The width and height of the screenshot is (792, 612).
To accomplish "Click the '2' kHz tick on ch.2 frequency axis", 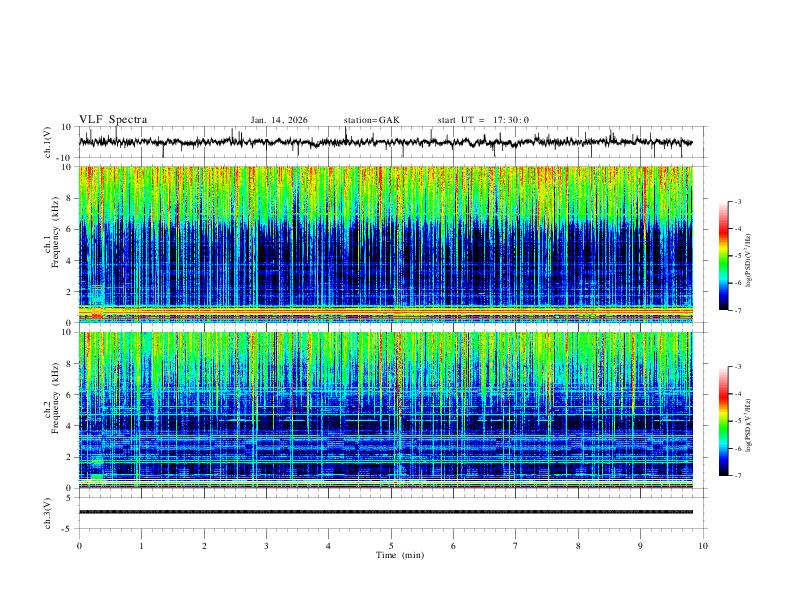I will click(x=70, y=457).
